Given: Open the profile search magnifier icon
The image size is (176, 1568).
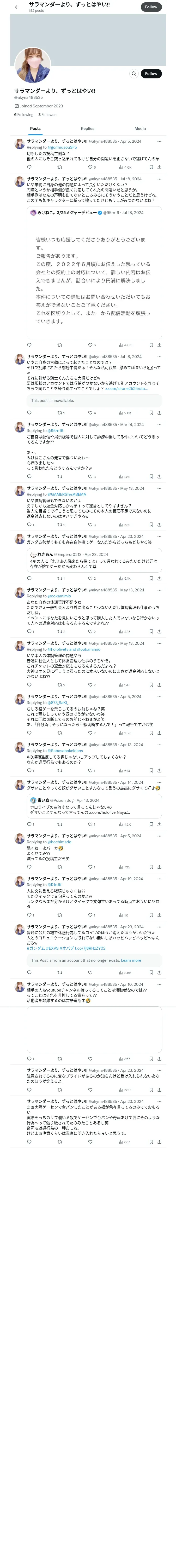Looking at the screenshot, I should point(133,74).
